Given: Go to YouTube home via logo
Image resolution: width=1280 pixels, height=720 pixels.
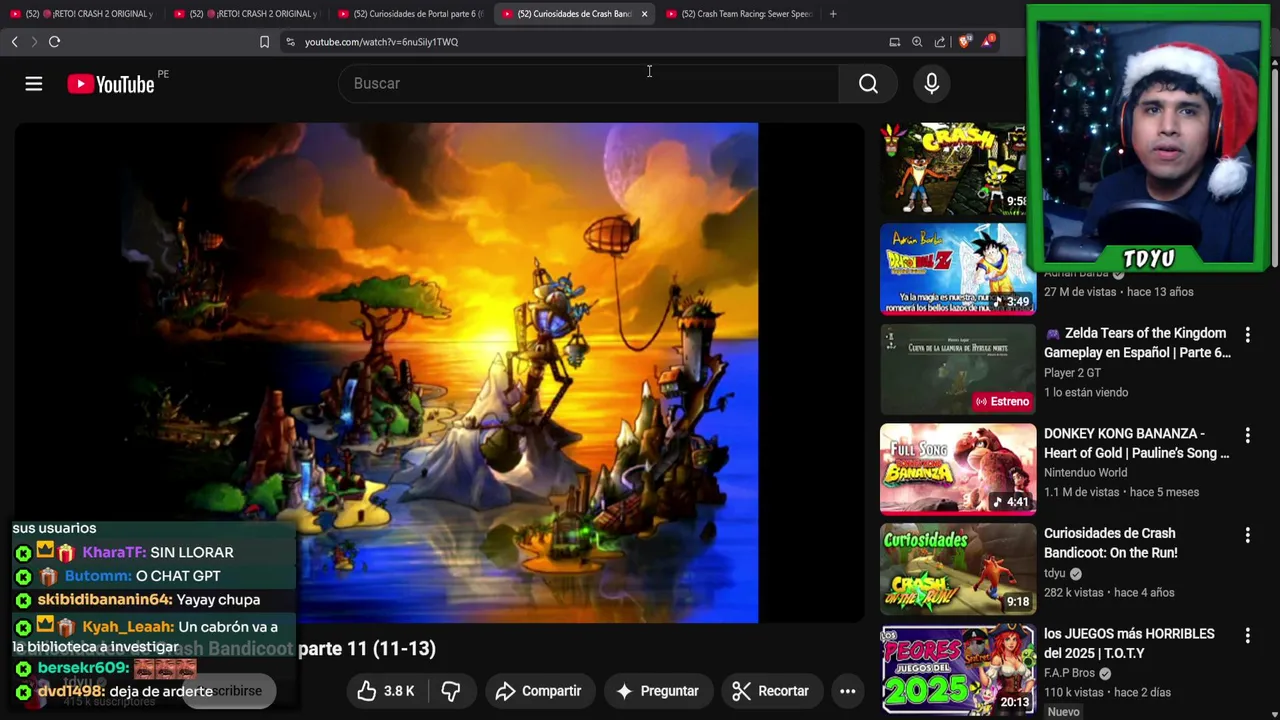Looking at the screenshot, I should point(111,84).
